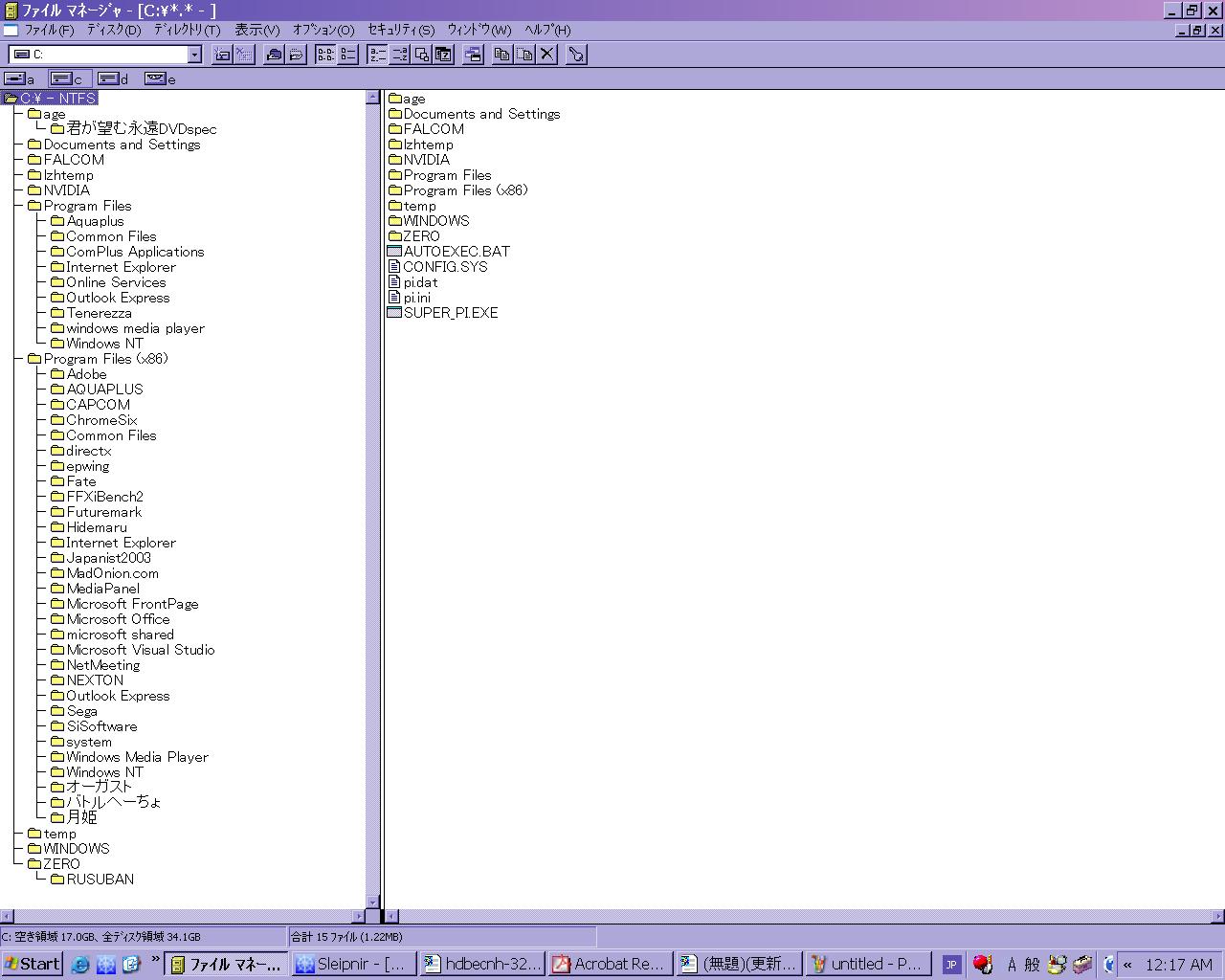Select the CAPCOM folder in tree
Viewport: 1225px width, 980px height.
(x=90, y=404)
